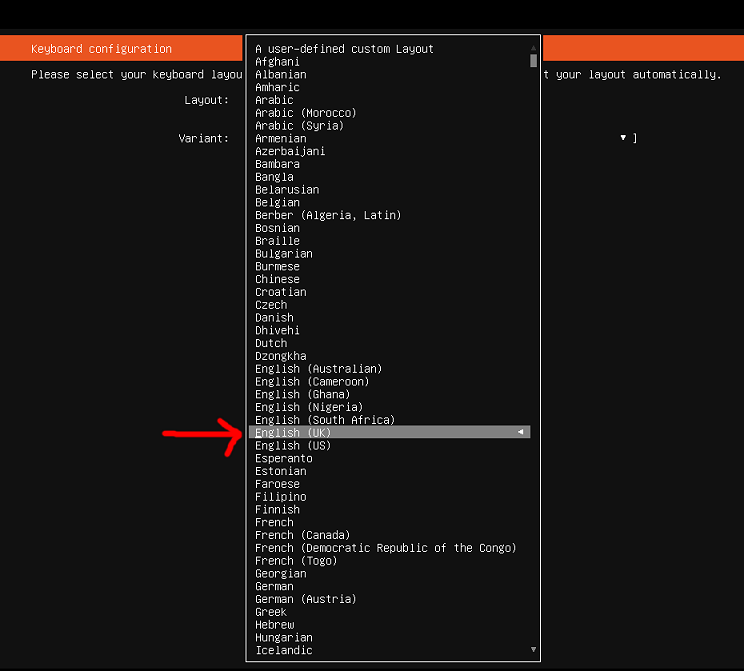Pick Dzongkha keyboard layout

pyautogui.click(x=280, y=356)
